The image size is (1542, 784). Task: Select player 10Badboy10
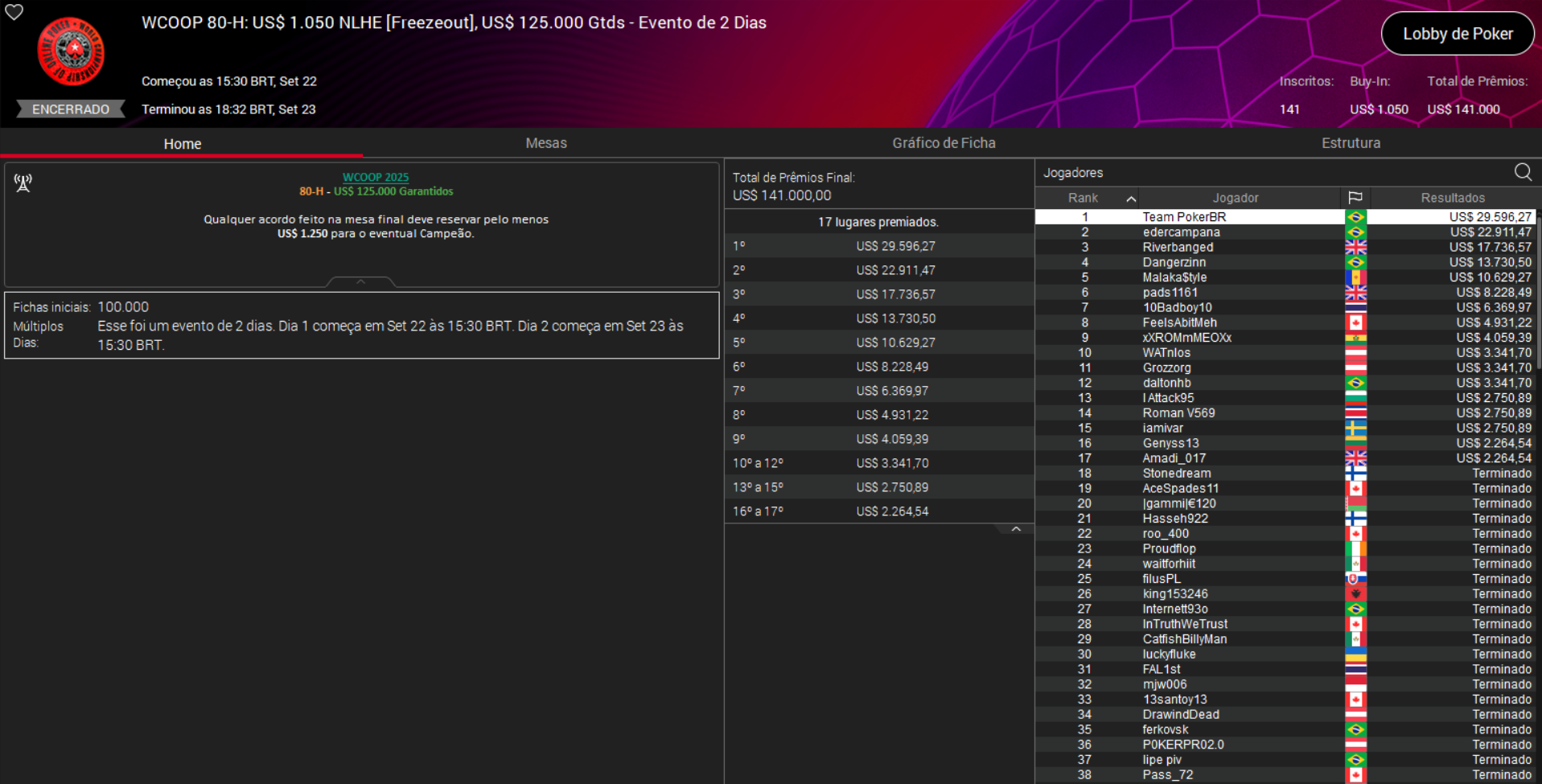click(x=1285, y=308)
